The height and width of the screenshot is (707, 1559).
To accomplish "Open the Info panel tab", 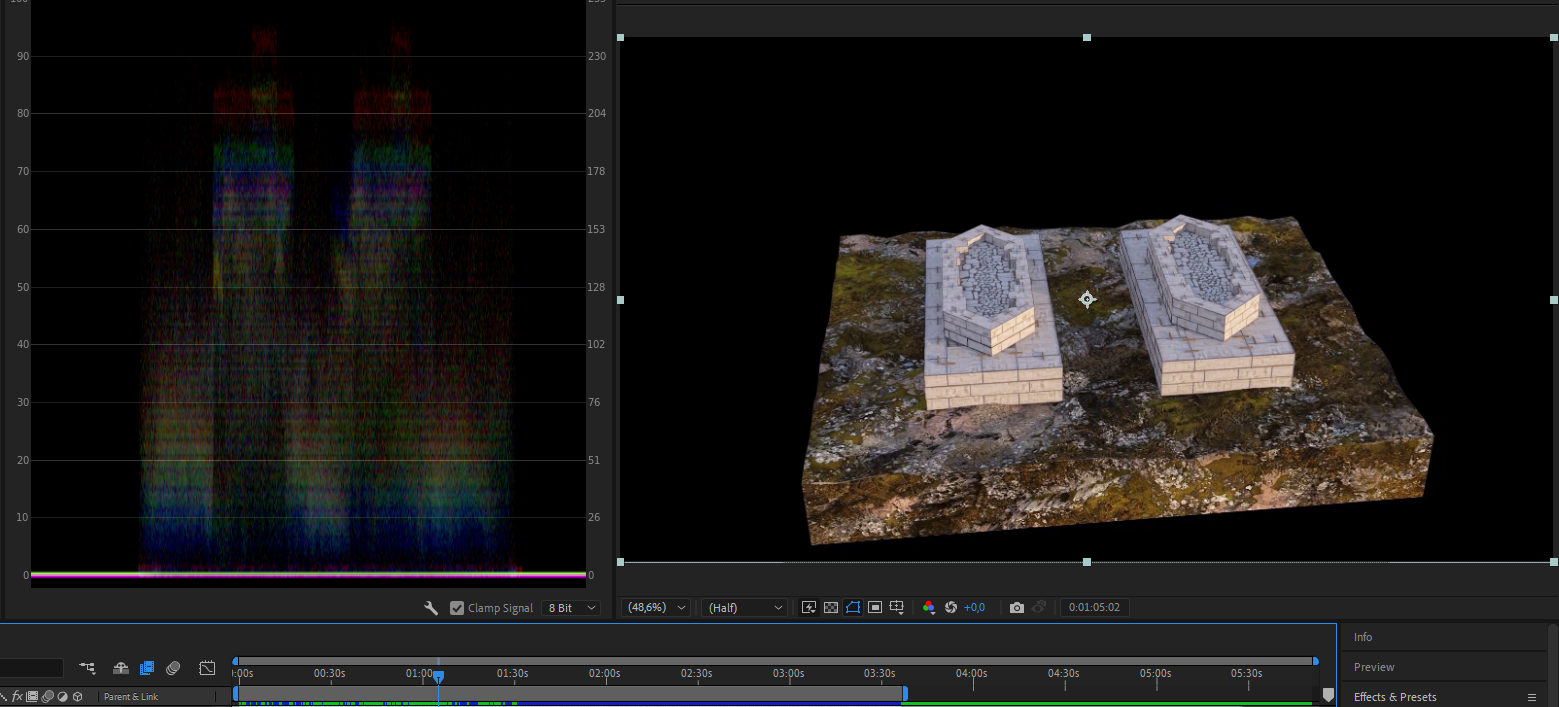I will click(1363, 637).
